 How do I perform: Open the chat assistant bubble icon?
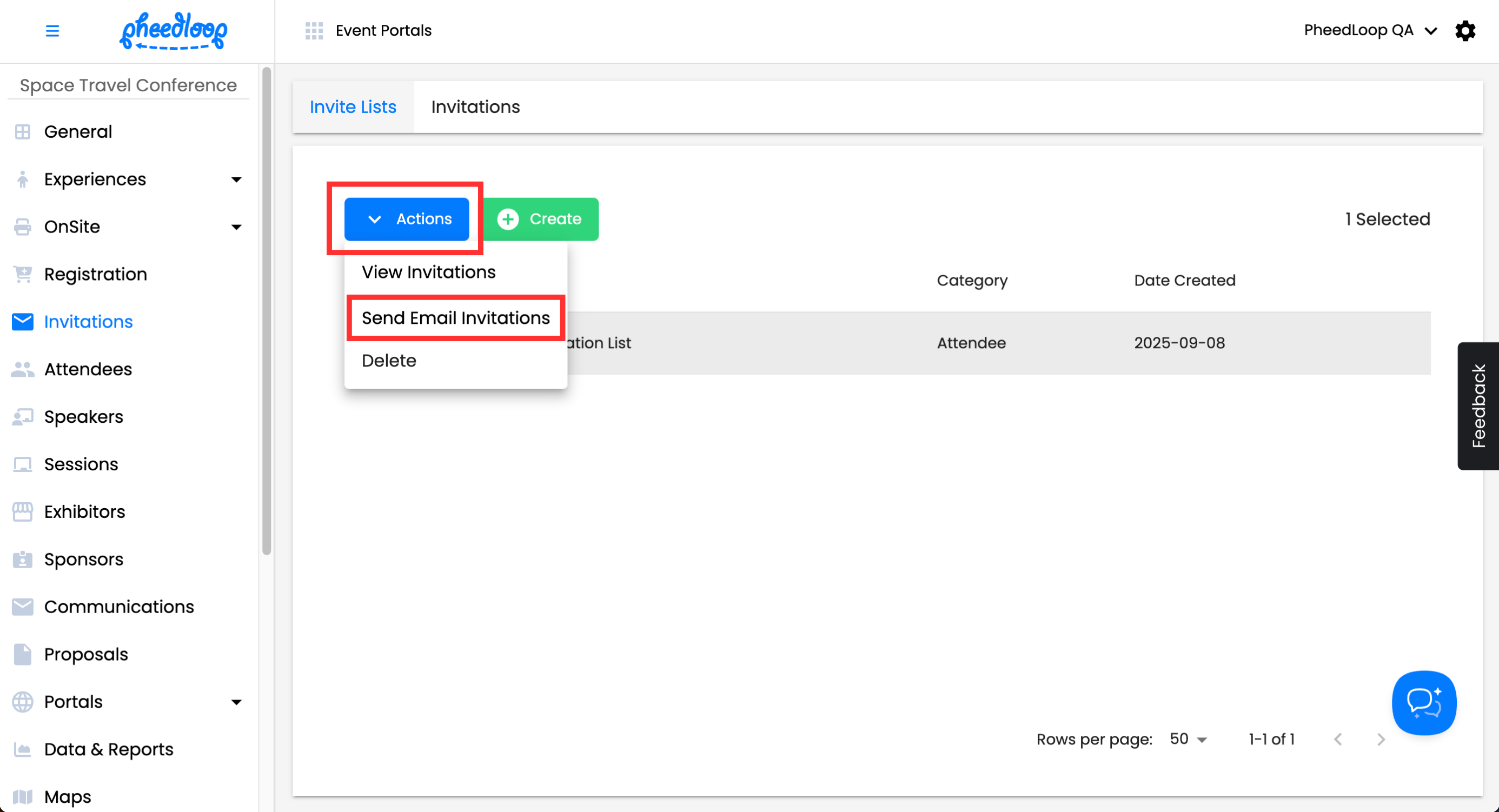pos(1423,702)
